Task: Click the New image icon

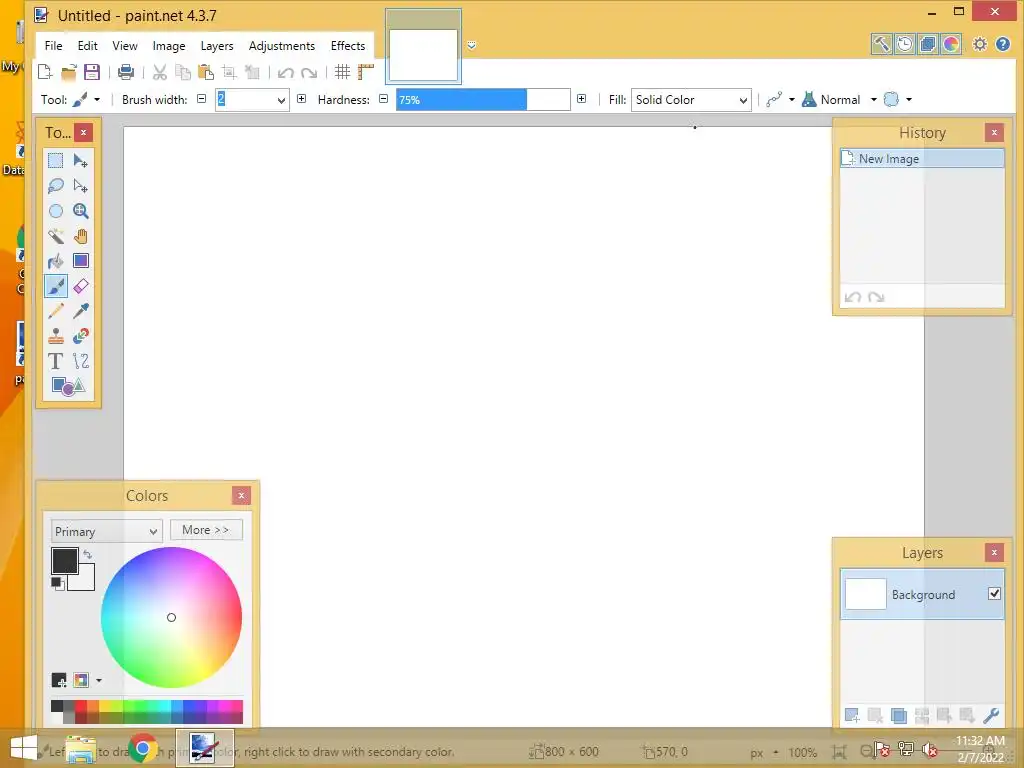Action: tap(45, 72)
